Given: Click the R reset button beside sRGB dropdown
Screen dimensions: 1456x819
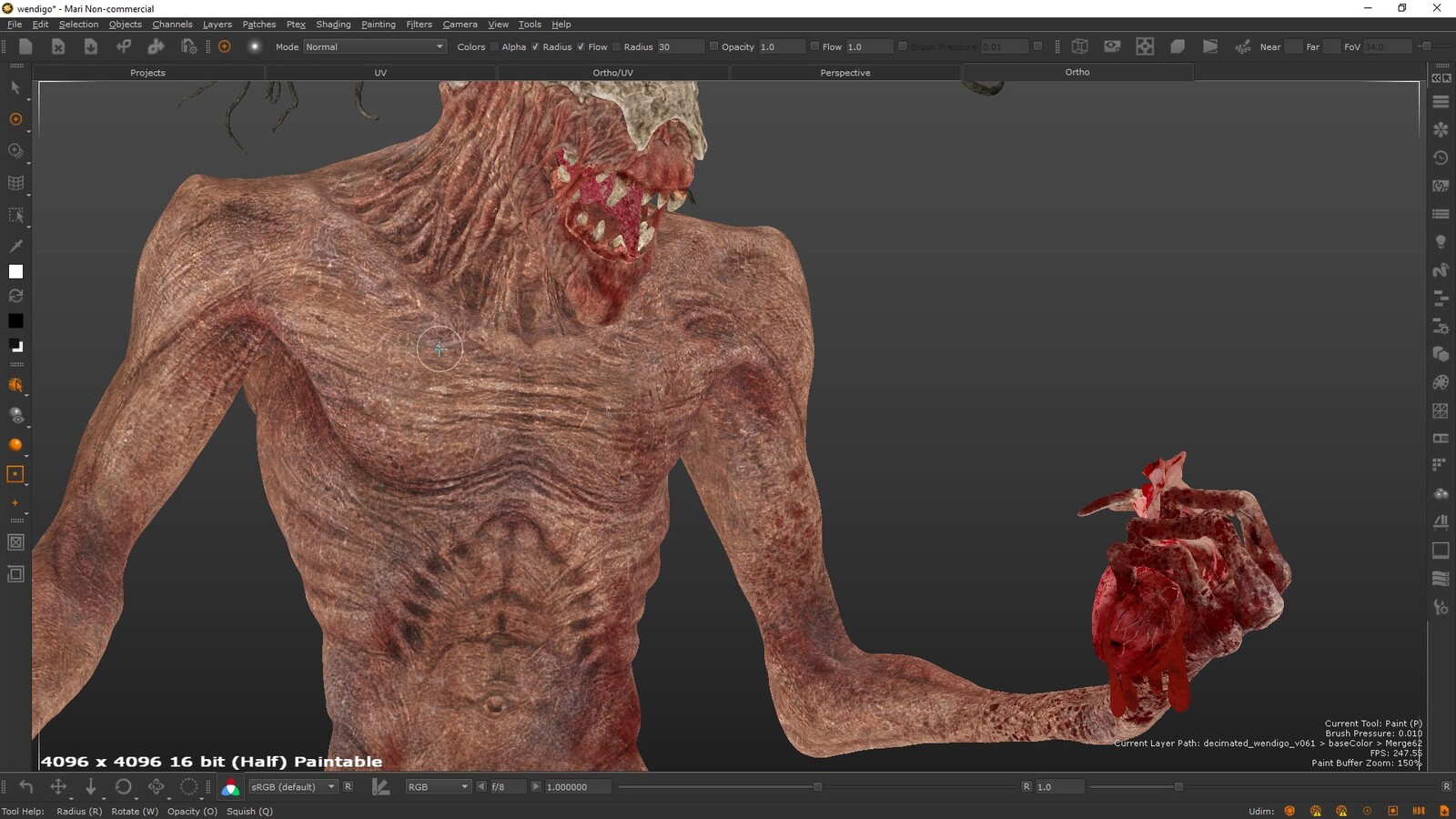Looking at the screenshot, I should pos(348,786).
